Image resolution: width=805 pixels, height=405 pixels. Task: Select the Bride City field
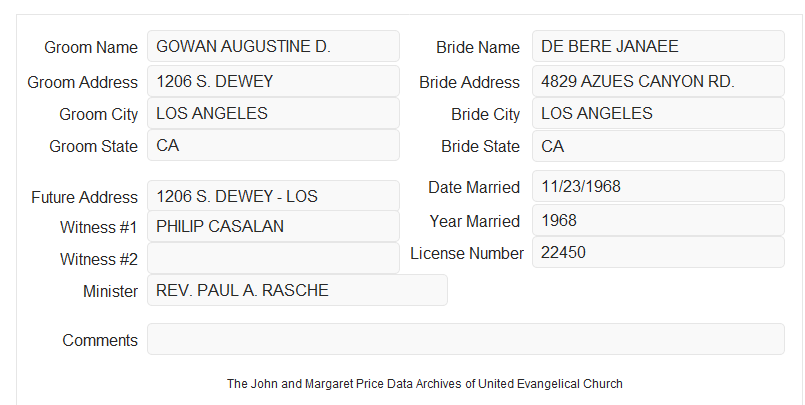click(658, 113)
